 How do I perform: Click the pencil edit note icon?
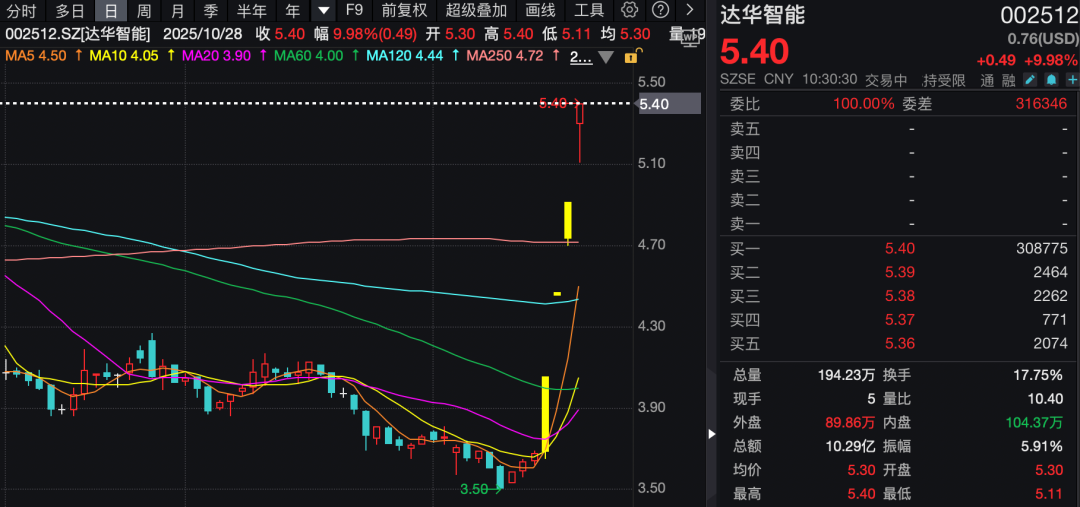click(1031, 80)
